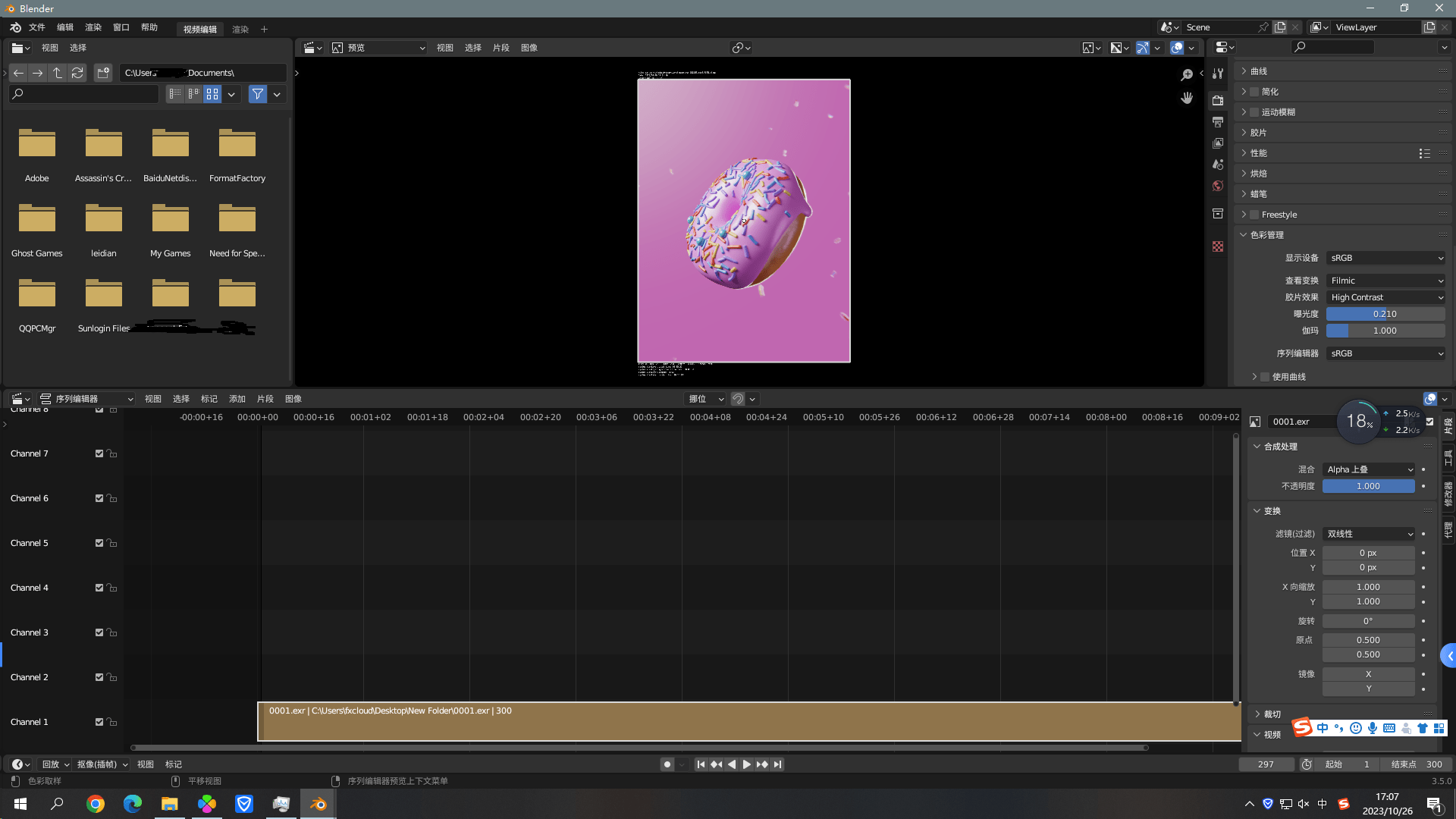Click the scene properties cone icon
Screen dimensions: 1456x819
click(1217, 163)
